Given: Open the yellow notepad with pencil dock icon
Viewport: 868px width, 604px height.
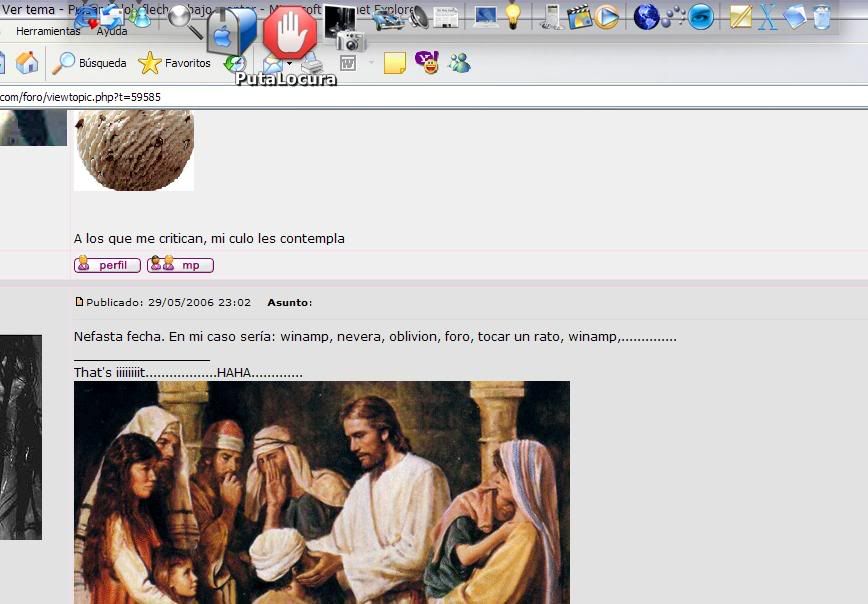Looking at the screenshot, I should (x=741, y=17).
